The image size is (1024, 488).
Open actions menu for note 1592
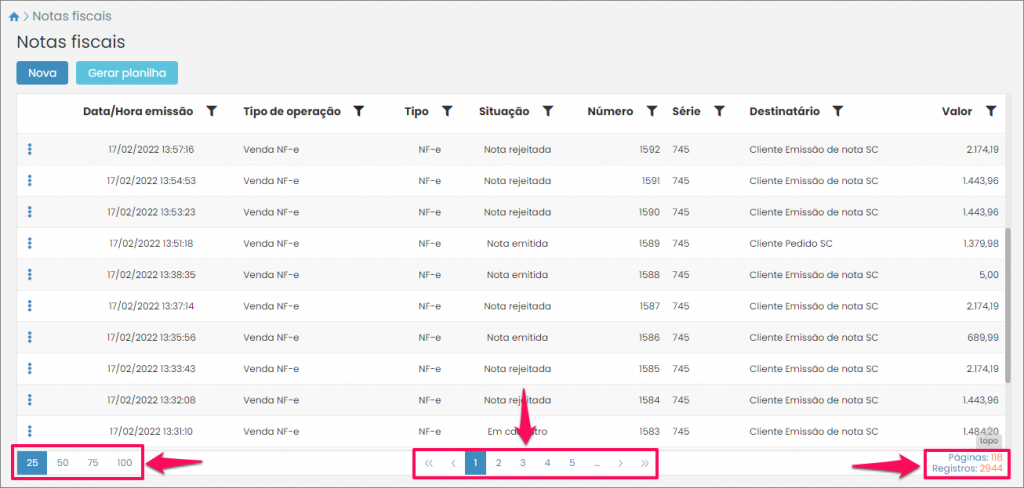pos(30,150)
